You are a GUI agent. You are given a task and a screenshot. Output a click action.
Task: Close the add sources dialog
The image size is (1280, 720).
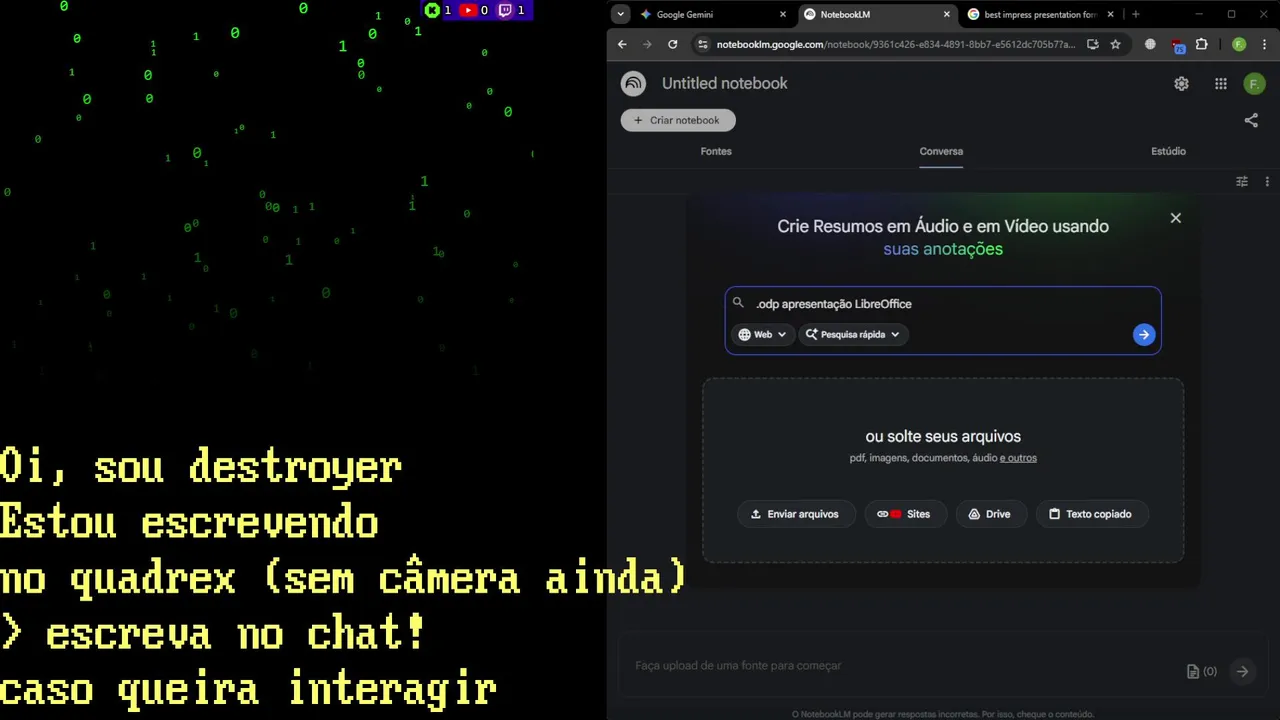pos(1176,218)
